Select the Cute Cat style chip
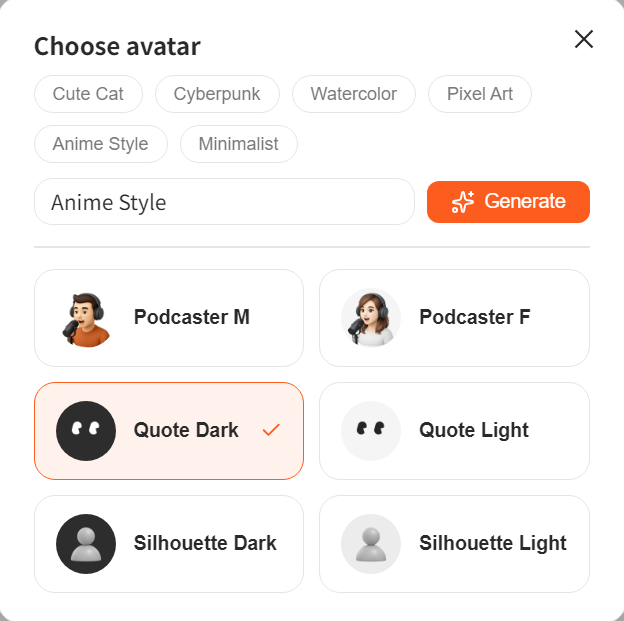This screenshot has width=624, height=621. tap(88, 94)
